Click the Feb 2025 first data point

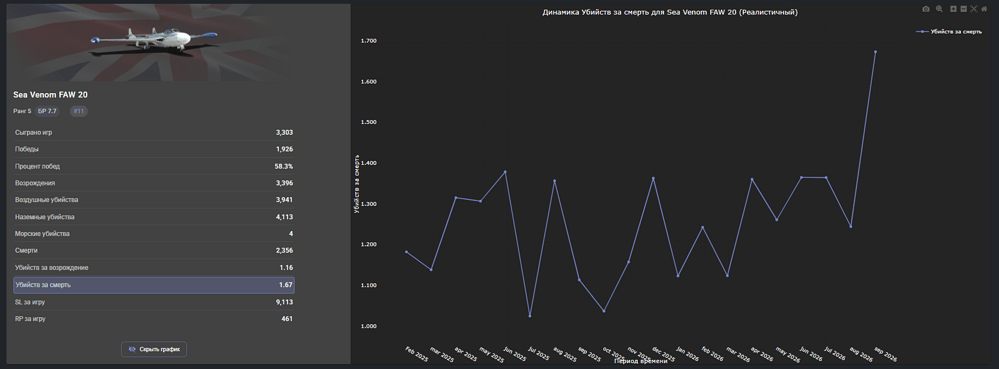pos(406,252)
